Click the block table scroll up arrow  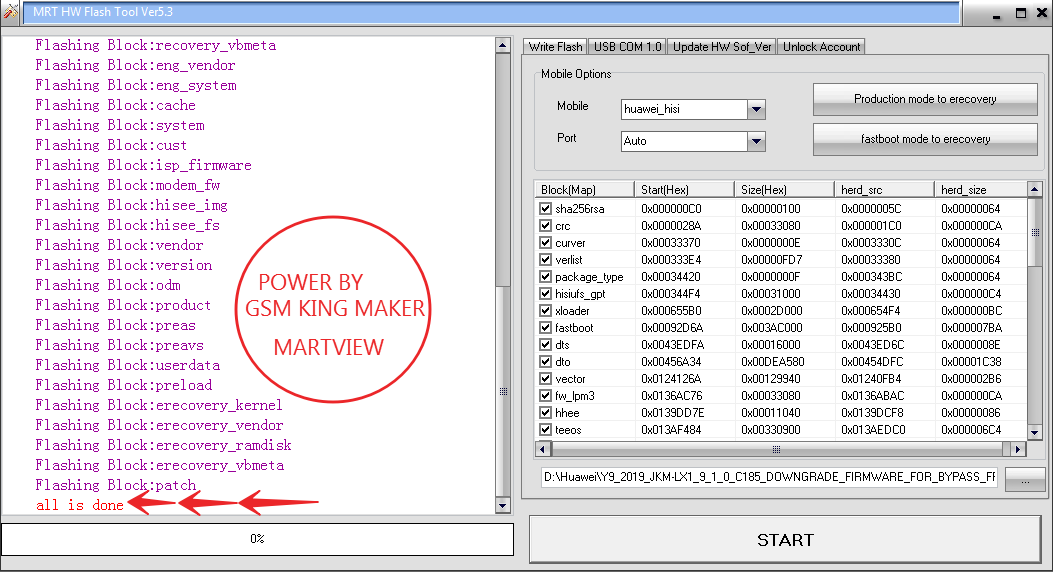[1035, 189]
